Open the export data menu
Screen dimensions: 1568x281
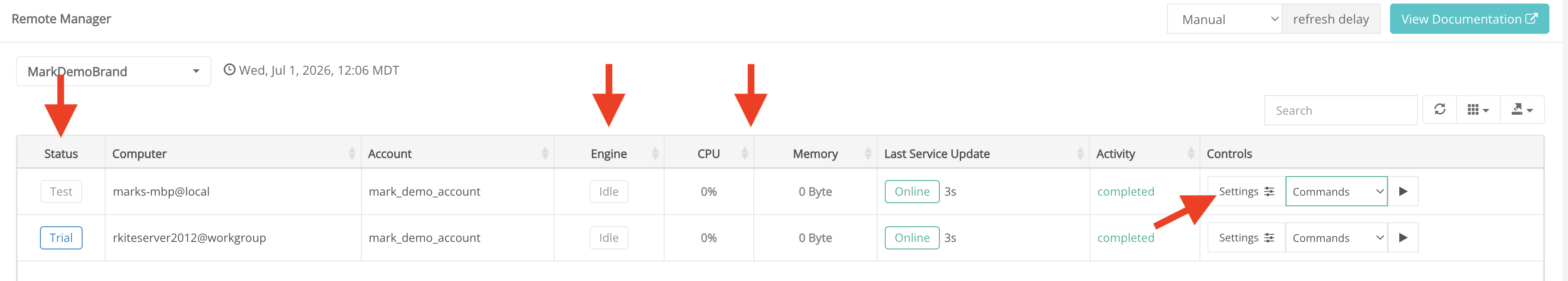click(x=1522, y=110)
